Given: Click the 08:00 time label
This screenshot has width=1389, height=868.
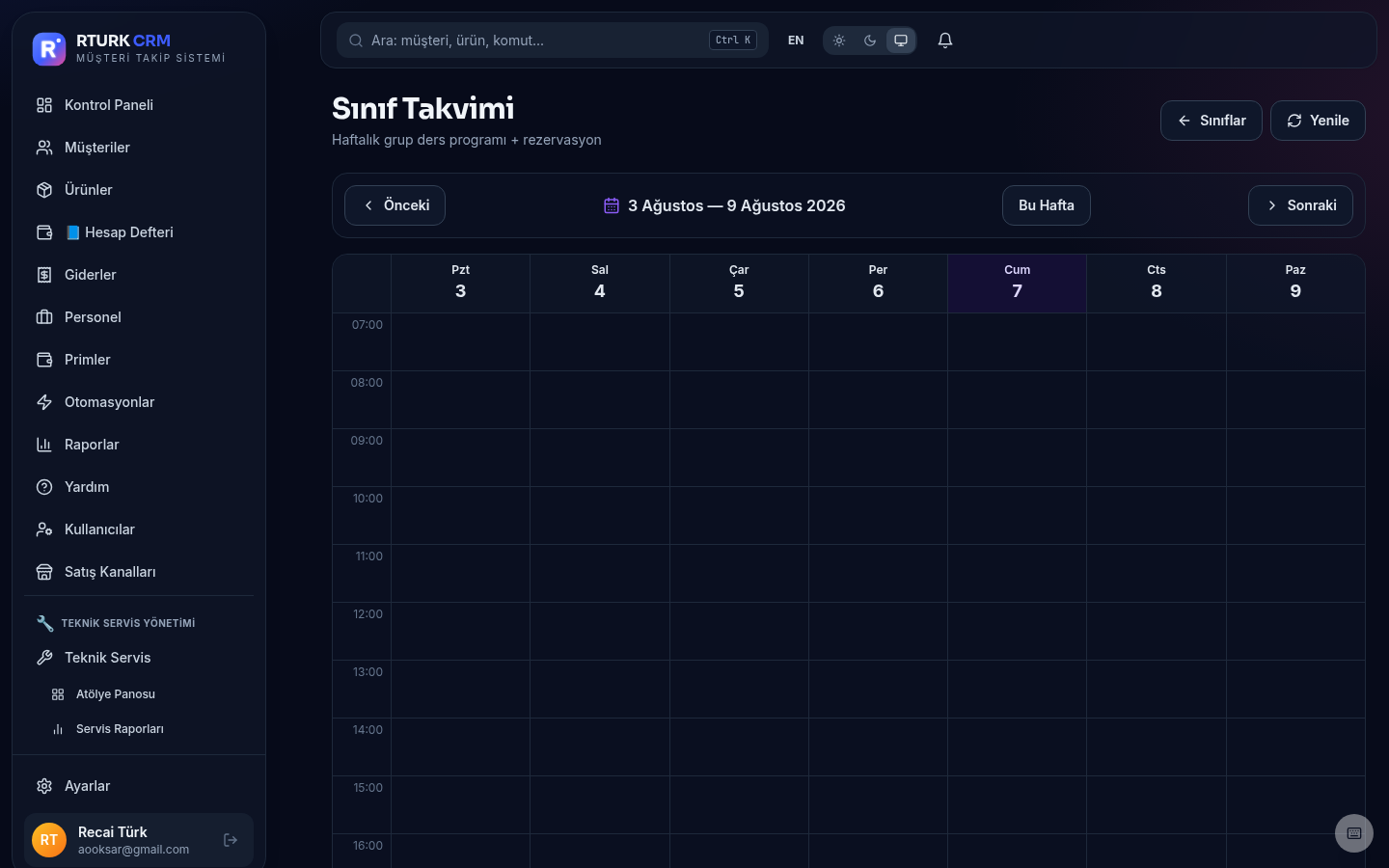Looking at the screenshot, I should 367,383.
